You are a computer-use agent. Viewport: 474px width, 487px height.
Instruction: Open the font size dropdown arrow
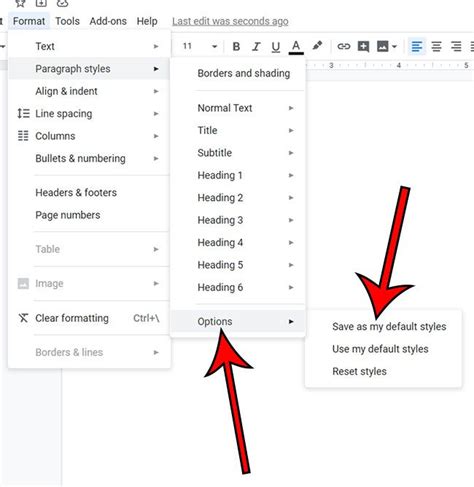[214, 46]
